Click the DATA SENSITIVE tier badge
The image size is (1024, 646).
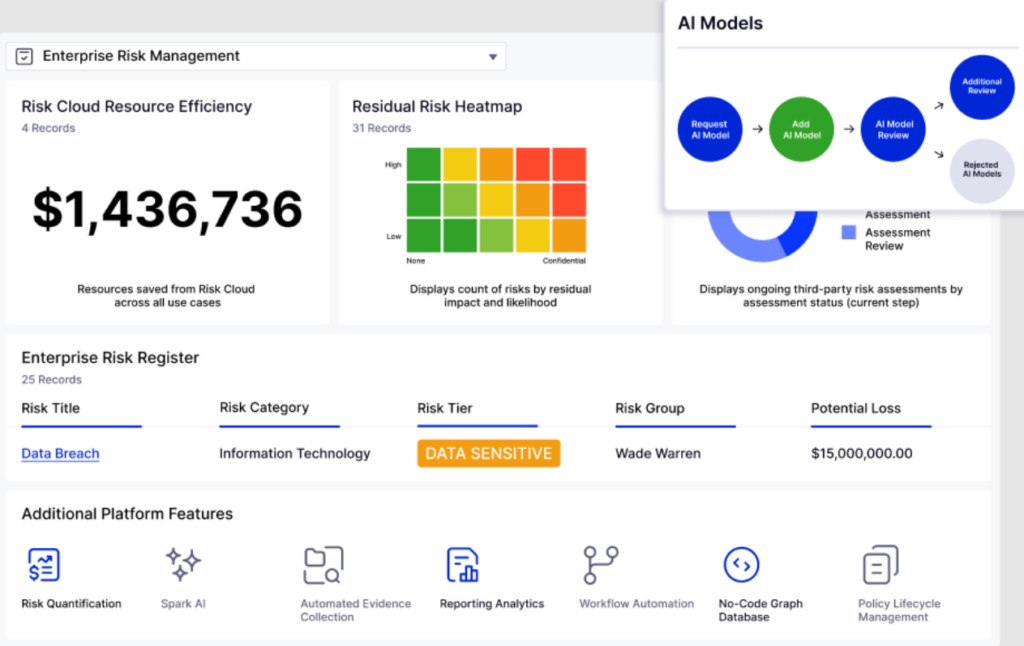point(489,453)
